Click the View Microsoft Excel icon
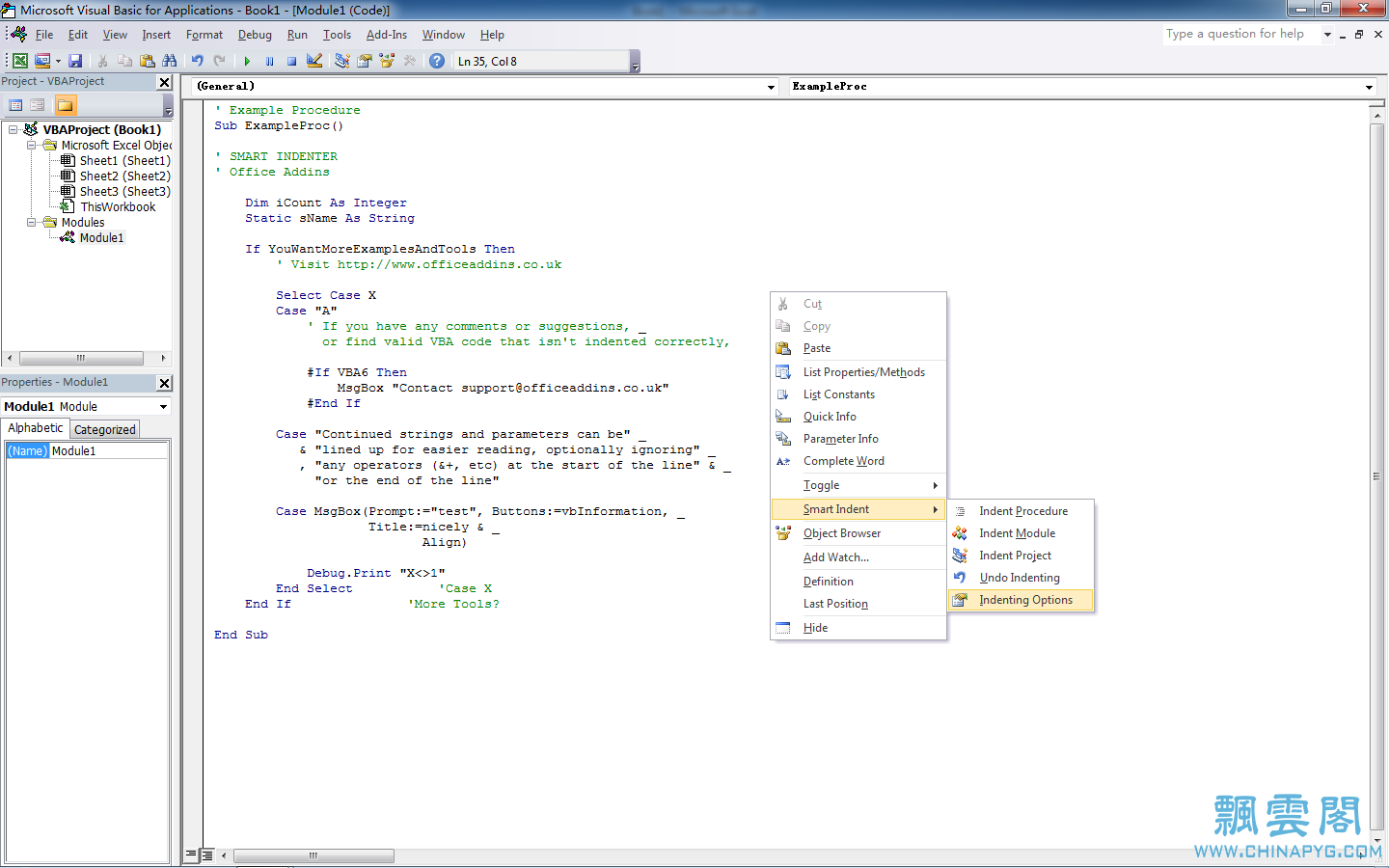 pos(19,61)
